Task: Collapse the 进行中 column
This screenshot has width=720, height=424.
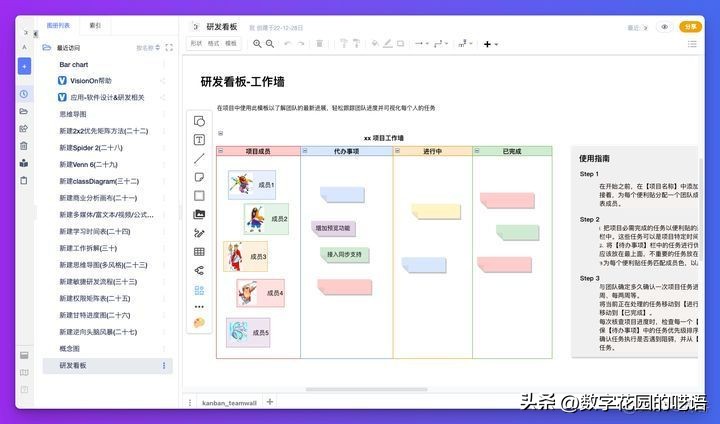Action: point(397,151)
